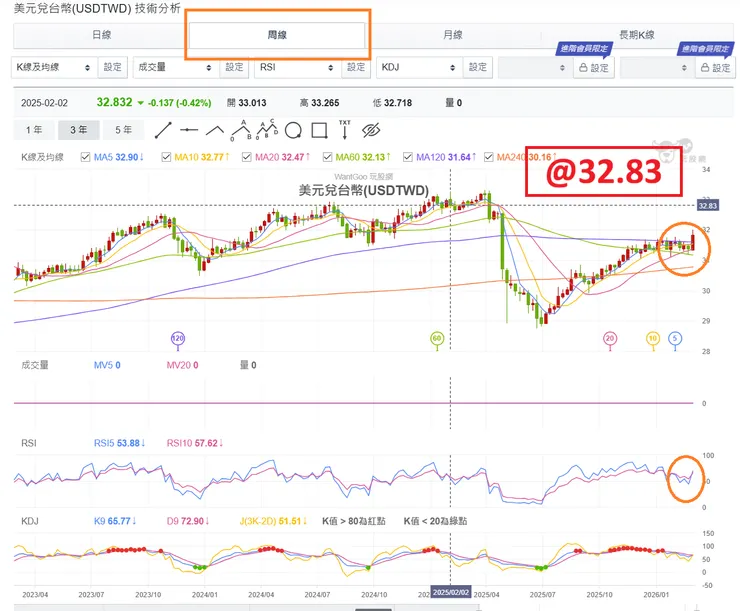This screenshot has height=611, width=740.
Task: Uncheck the MA20 checkbox
Action: (246, 157)
